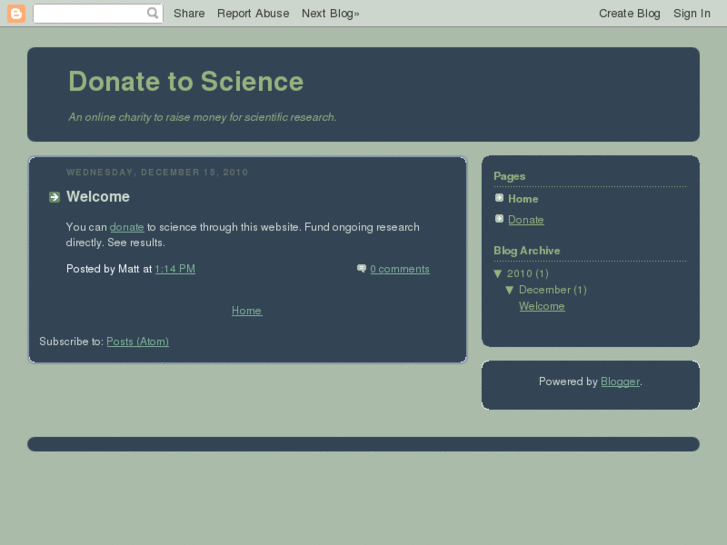Open the Donate to Science blog title
Image resolution: width=727 pixels, height=545 pixels.
186,82
